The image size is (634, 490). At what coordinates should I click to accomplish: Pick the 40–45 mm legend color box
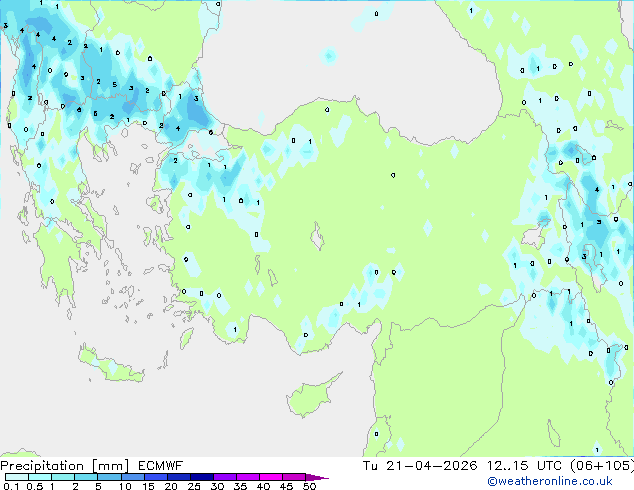coord(271,477)
